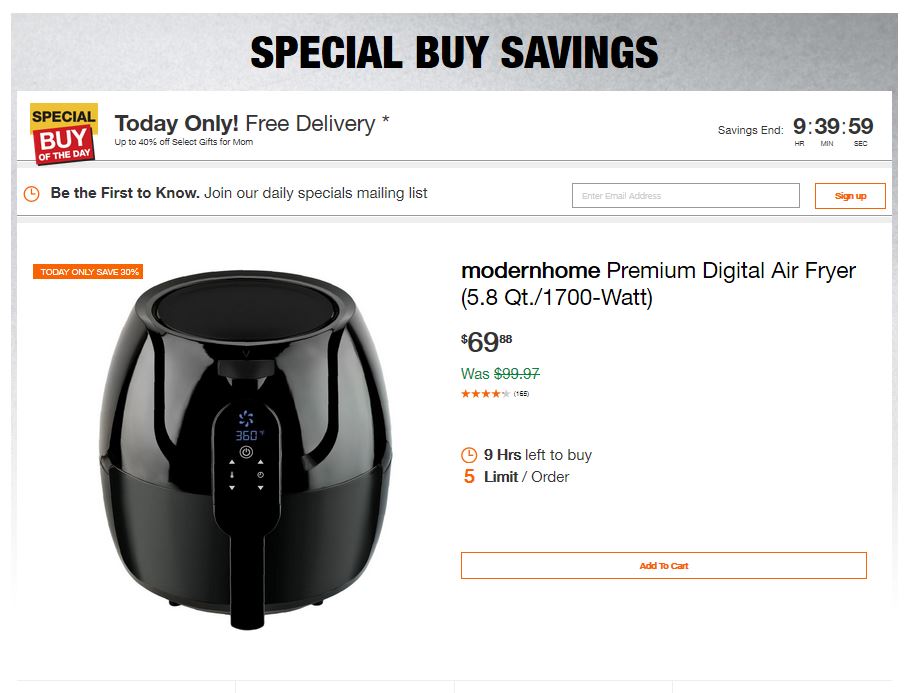Click the power symbol on the fryer display
Viewport: 910px width, 693px height.
[x=246, y=453]
